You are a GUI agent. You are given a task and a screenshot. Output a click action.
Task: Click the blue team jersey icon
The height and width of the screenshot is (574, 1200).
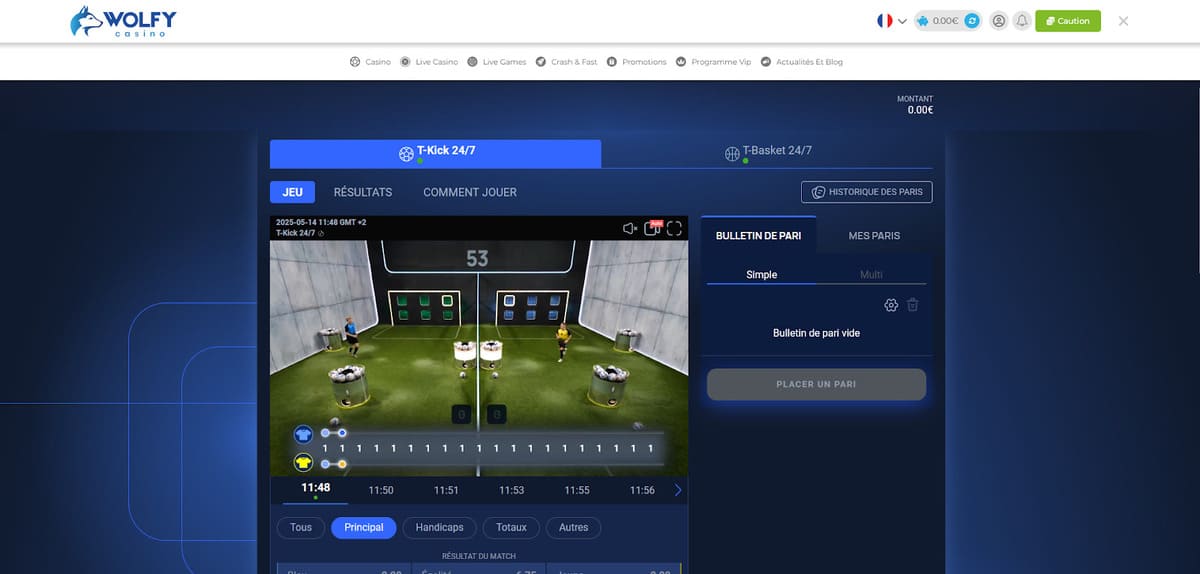click(x=303, y=435)
